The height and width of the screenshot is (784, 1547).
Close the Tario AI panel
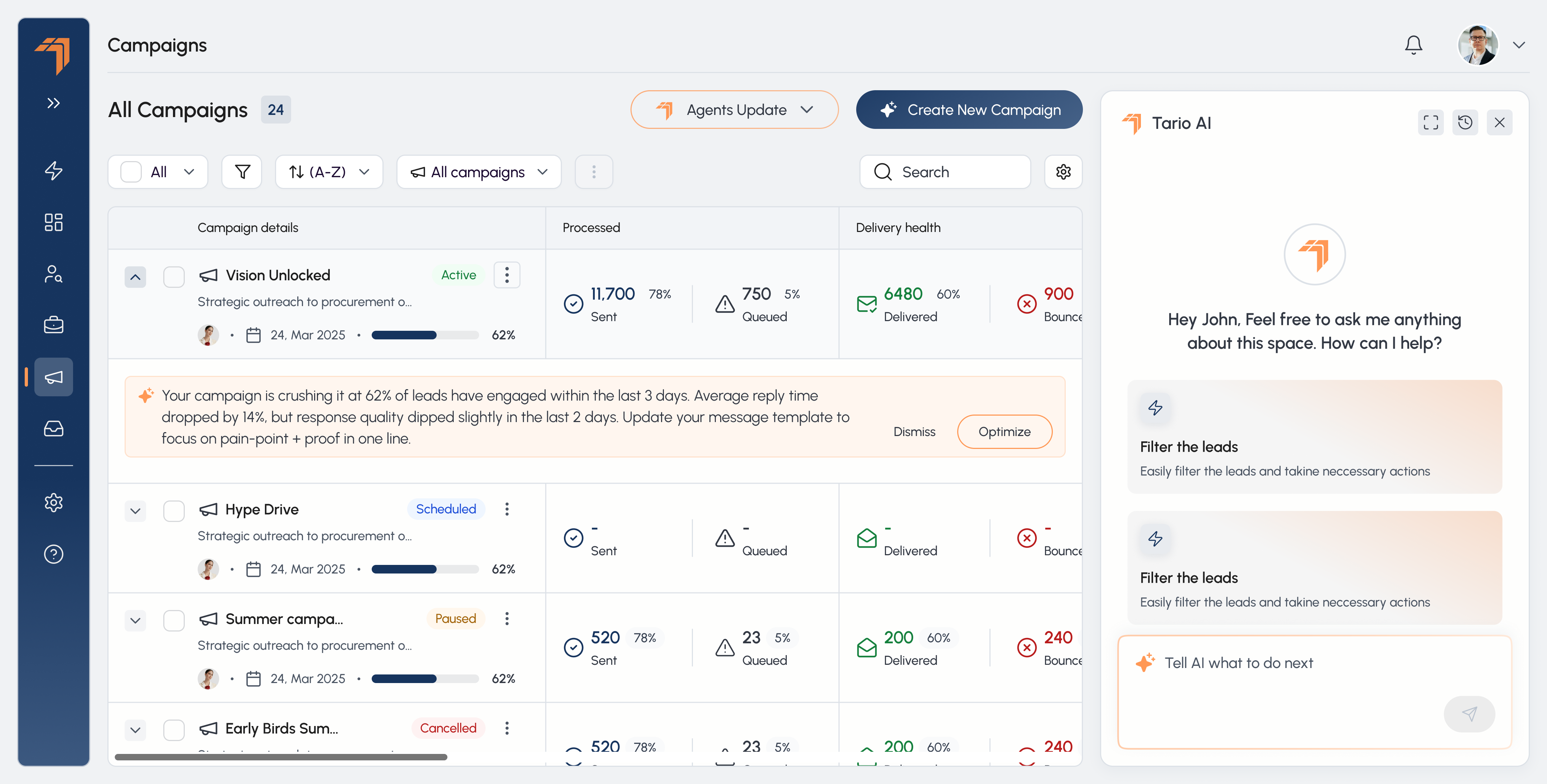click(1499, 122)
